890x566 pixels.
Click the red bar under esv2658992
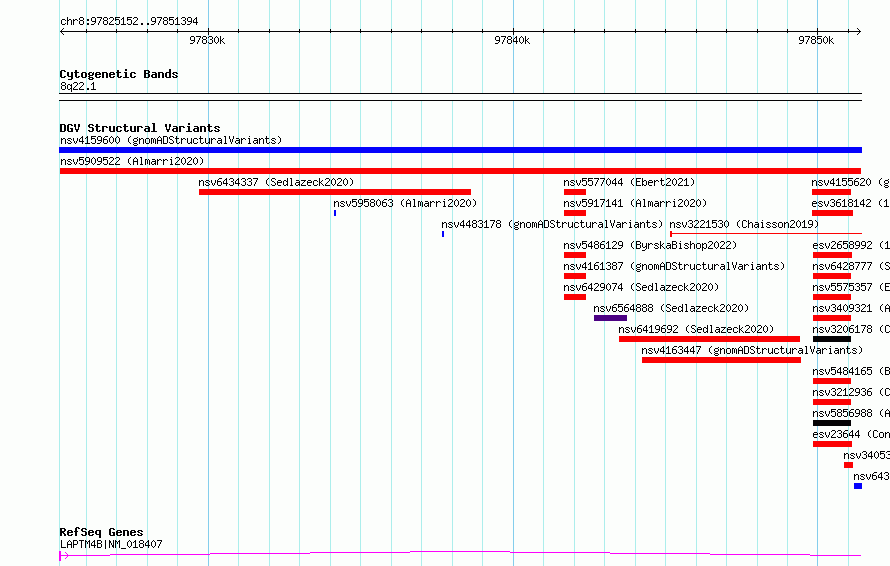click(x=832, y=255)
